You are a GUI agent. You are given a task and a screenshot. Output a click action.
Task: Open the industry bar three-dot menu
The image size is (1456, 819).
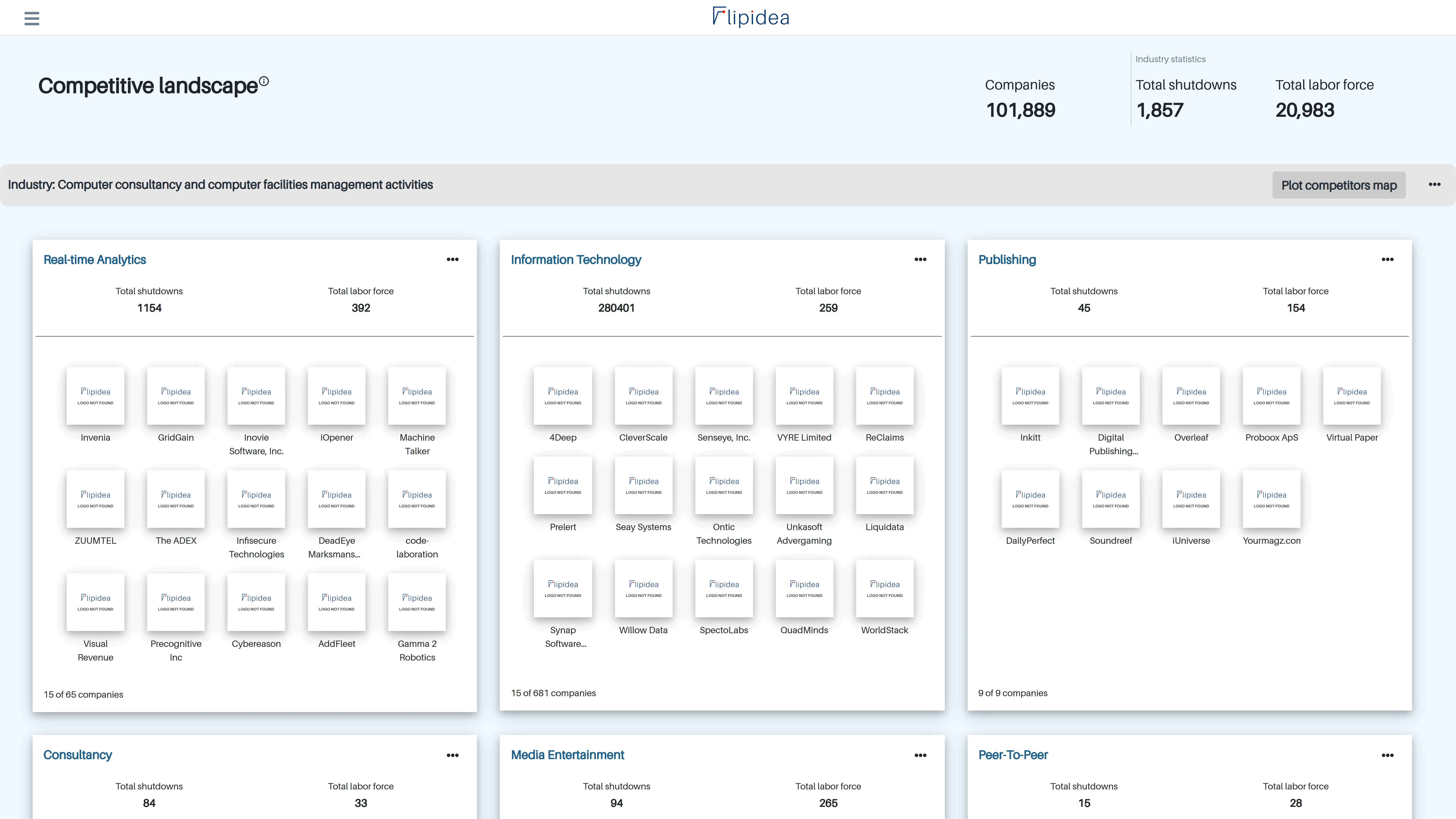tap(1435, 184)
